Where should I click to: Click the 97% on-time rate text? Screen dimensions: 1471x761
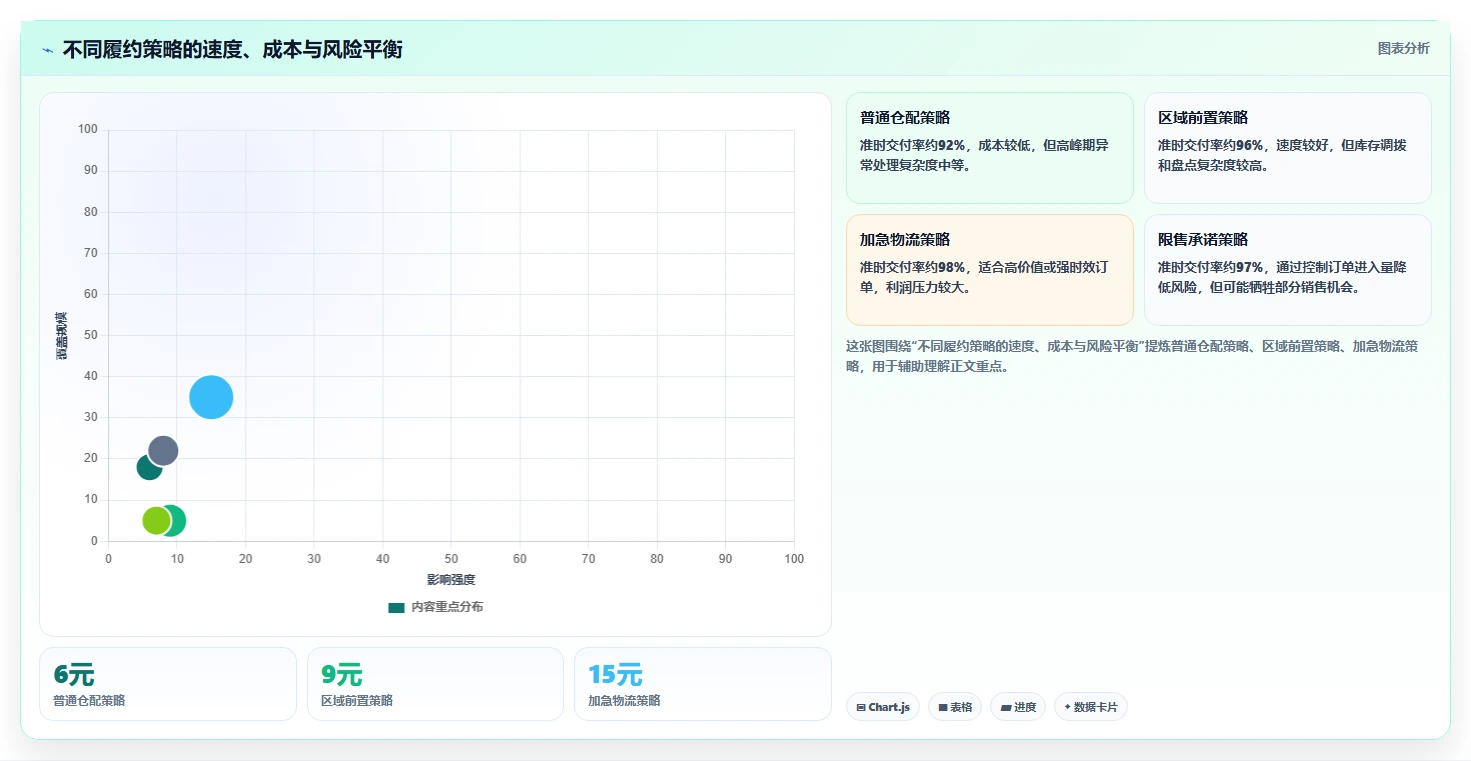1250,267
